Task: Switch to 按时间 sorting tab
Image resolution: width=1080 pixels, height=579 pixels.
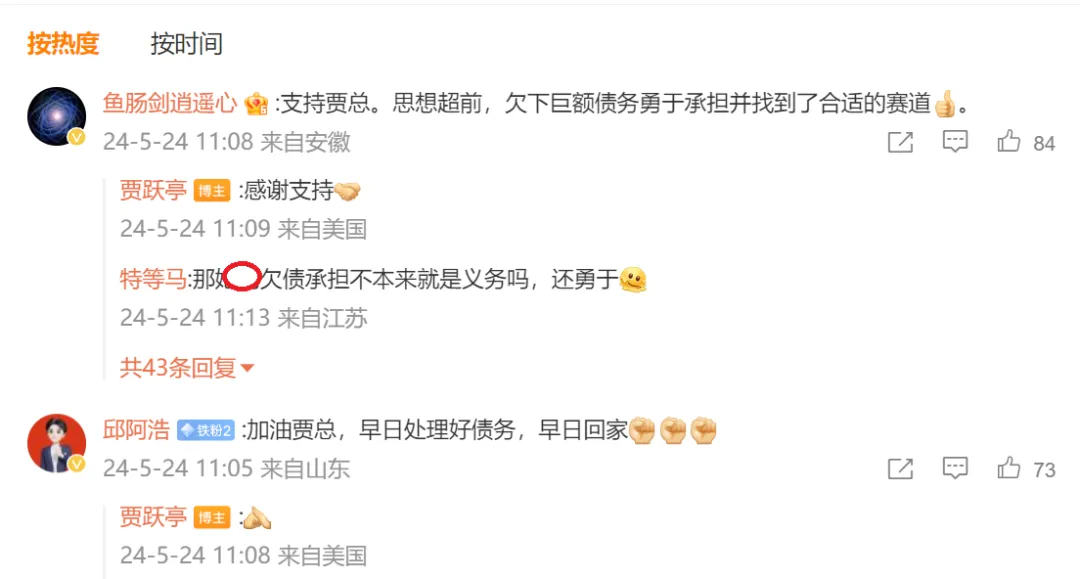Action: [x=186, y=43]
